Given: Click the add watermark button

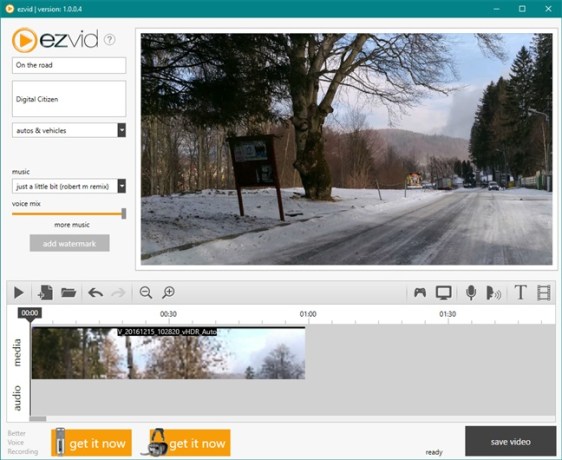Looking at the screenshot, I should tap(70, 243).
